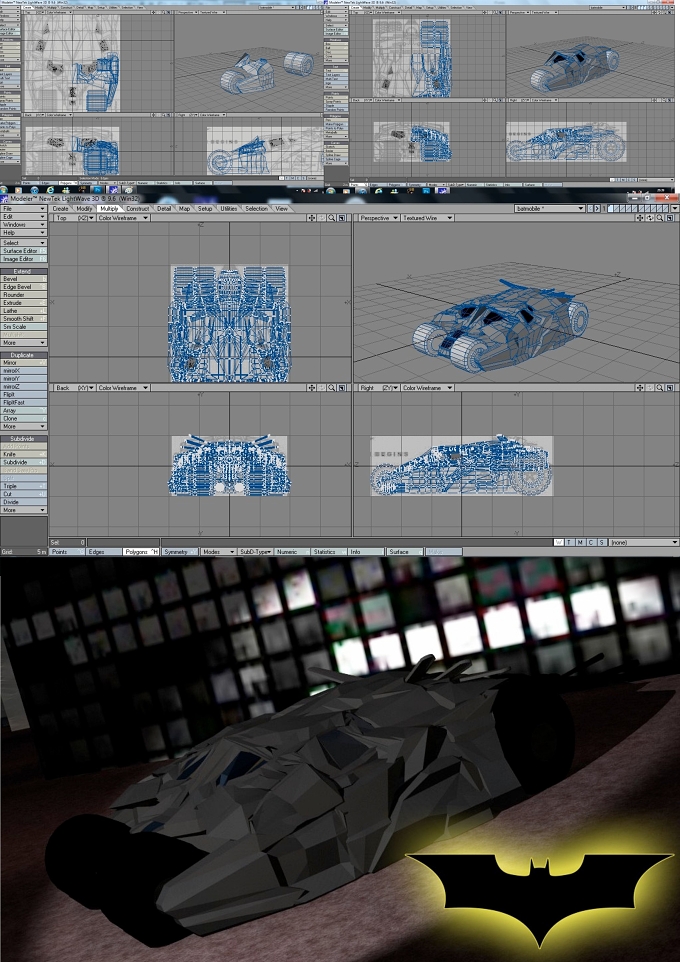680x962 pixels.
Task: Open the Windows menu dropdown
Action: click(x=23, y=225)
